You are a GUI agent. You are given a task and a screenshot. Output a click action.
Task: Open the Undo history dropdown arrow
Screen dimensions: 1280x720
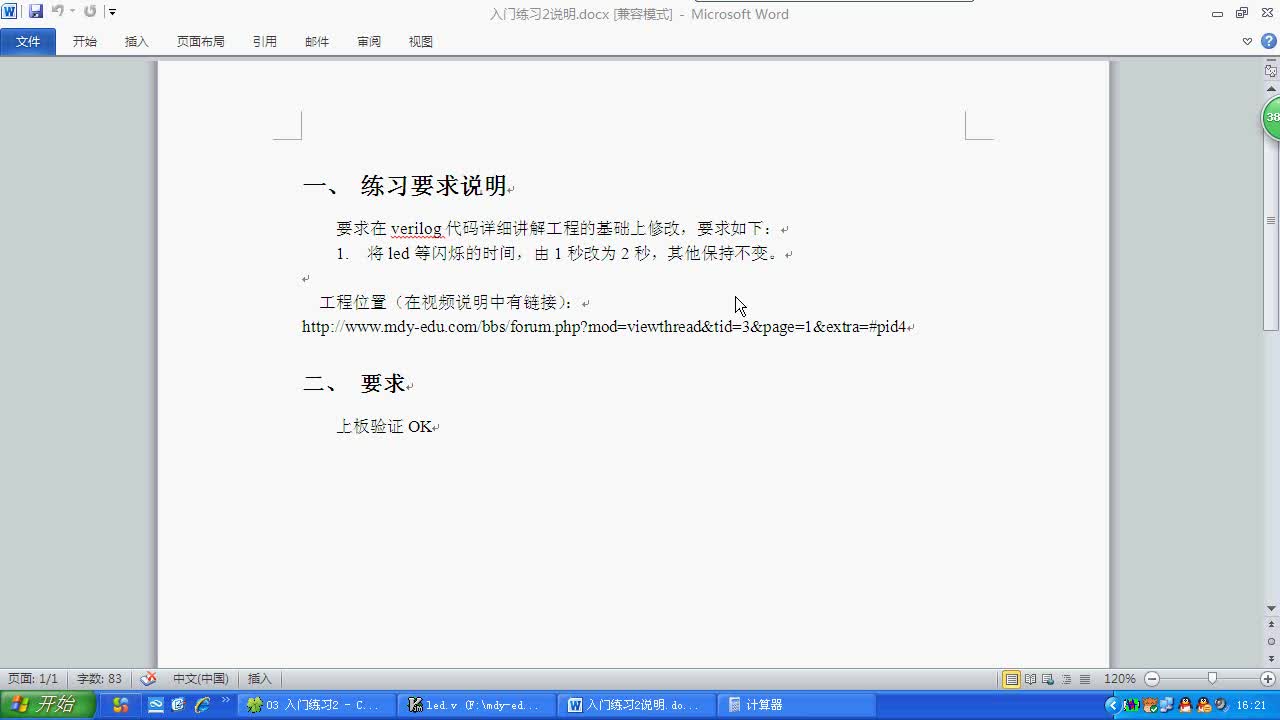click(72, 12)
